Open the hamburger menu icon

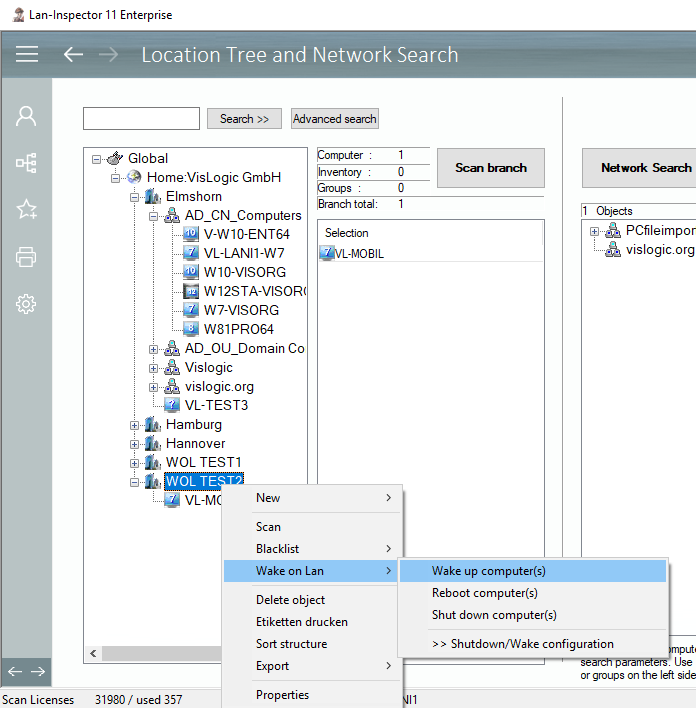tap(27, 54)
